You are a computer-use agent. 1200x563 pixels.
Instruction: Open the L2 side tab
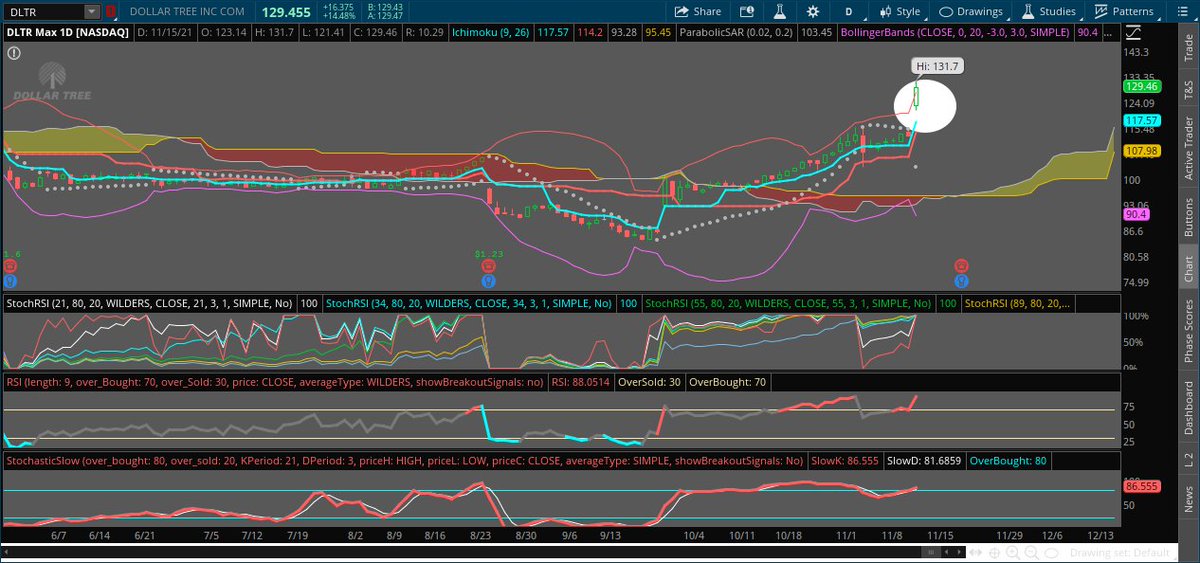1187,458
